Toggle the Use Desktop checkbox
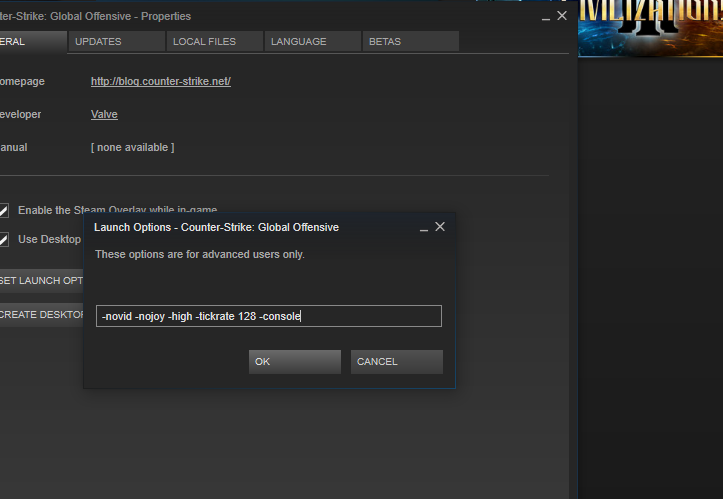This screenshot has width=723, height=499. click(4, 239)
